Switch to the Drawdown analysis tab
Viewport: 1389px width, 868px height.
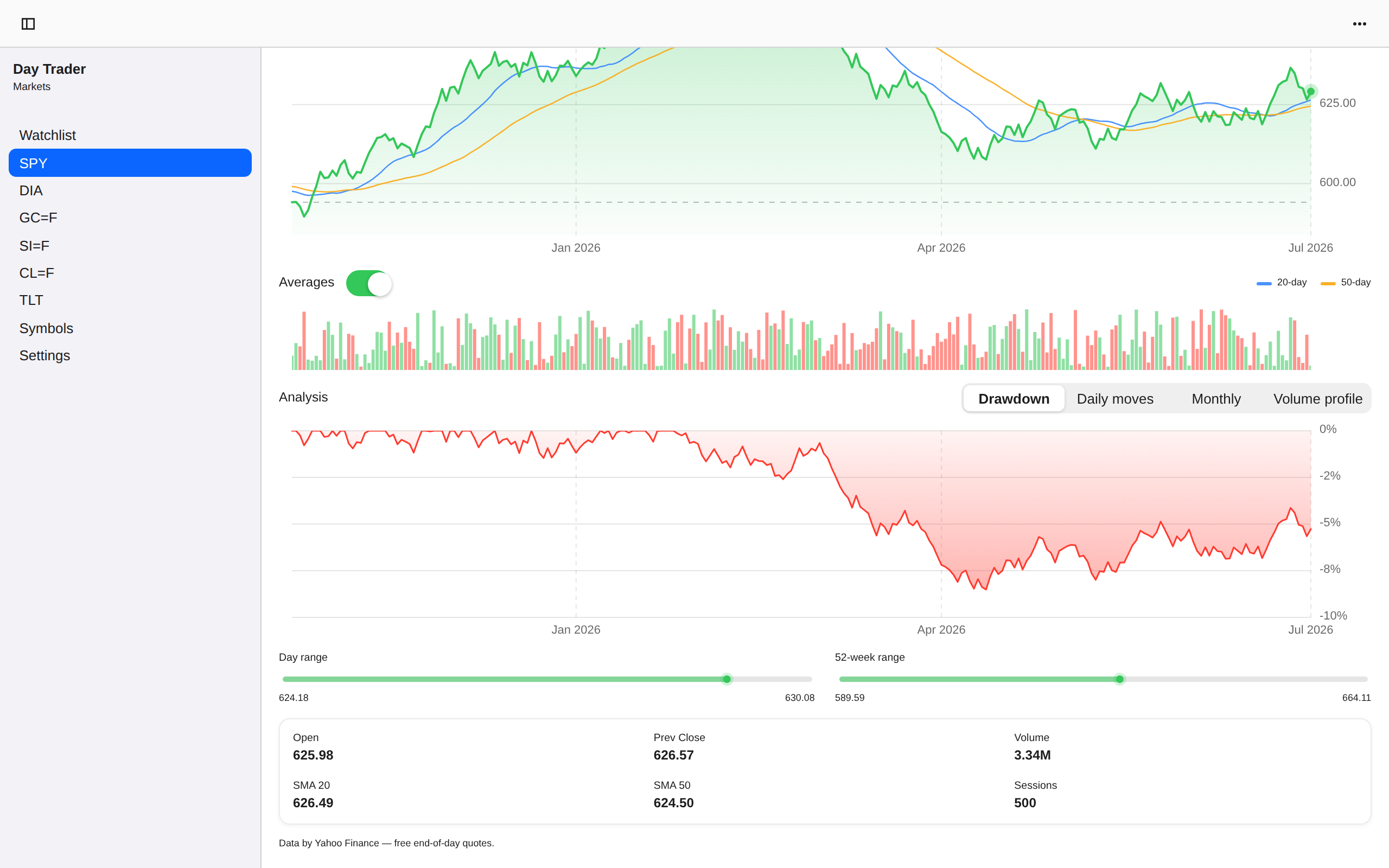[1014, 398]
